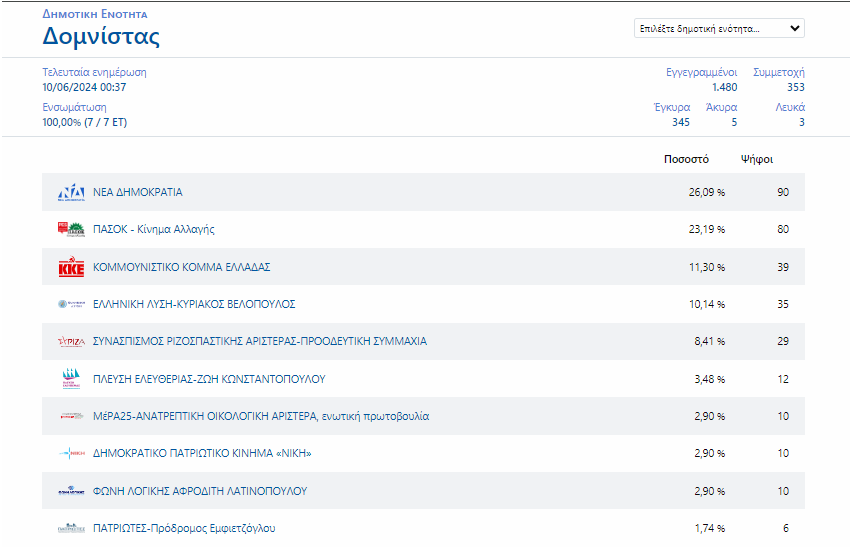
Task: Click the Ποσοστό column header
Action: pos(686,159)
